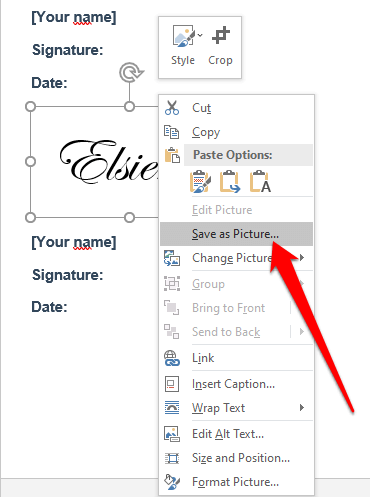
Task: Click the top-left resize handle of signature
Action: point(30,107)
